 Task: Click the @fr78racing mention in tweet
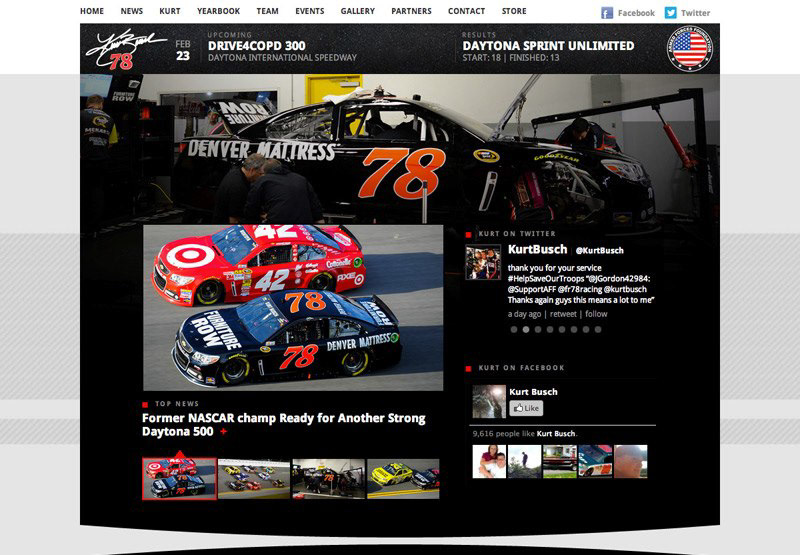[580, 289]
